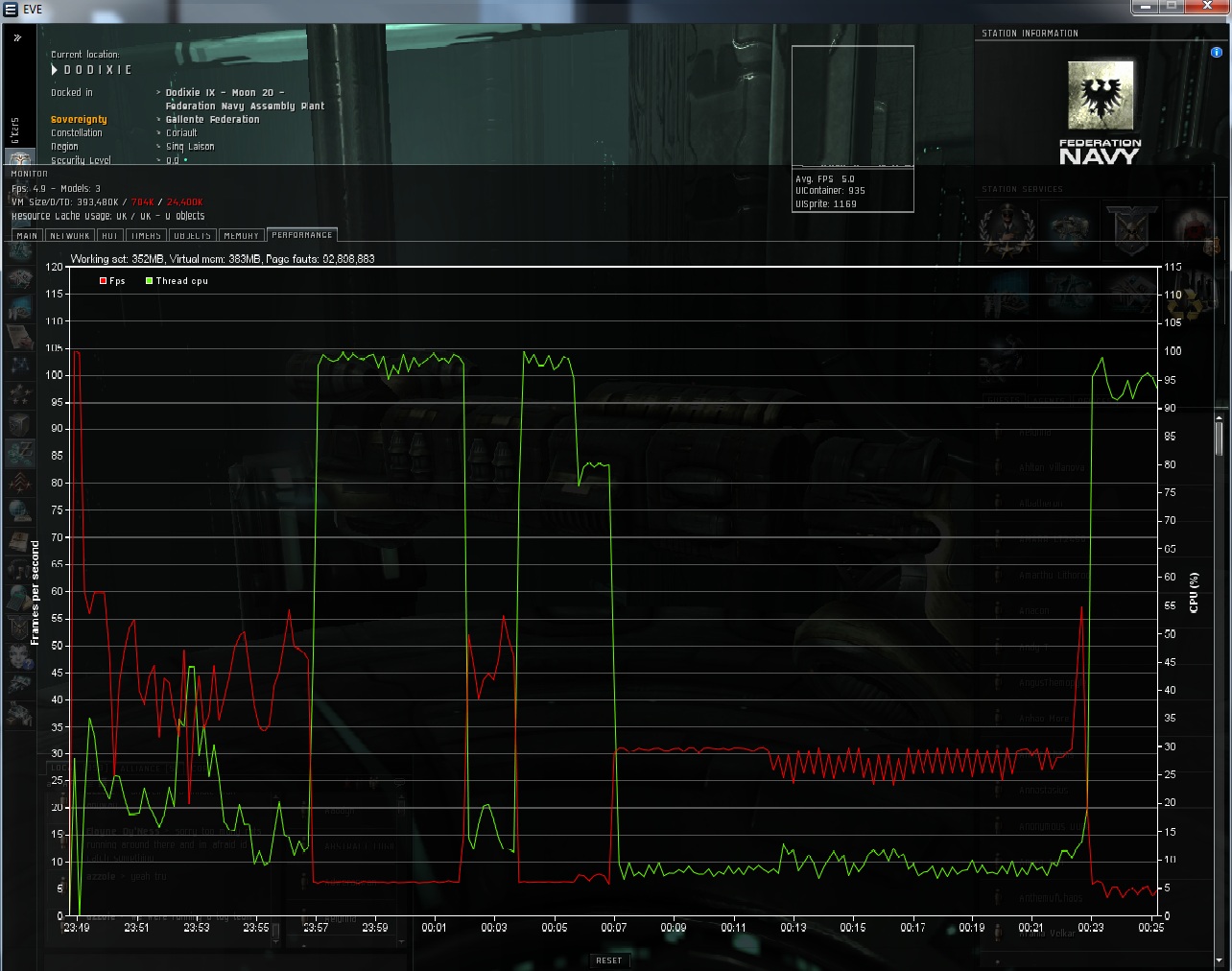Open the notepad document icon in sidebar

pyautogui.click(x=19, y=336)
